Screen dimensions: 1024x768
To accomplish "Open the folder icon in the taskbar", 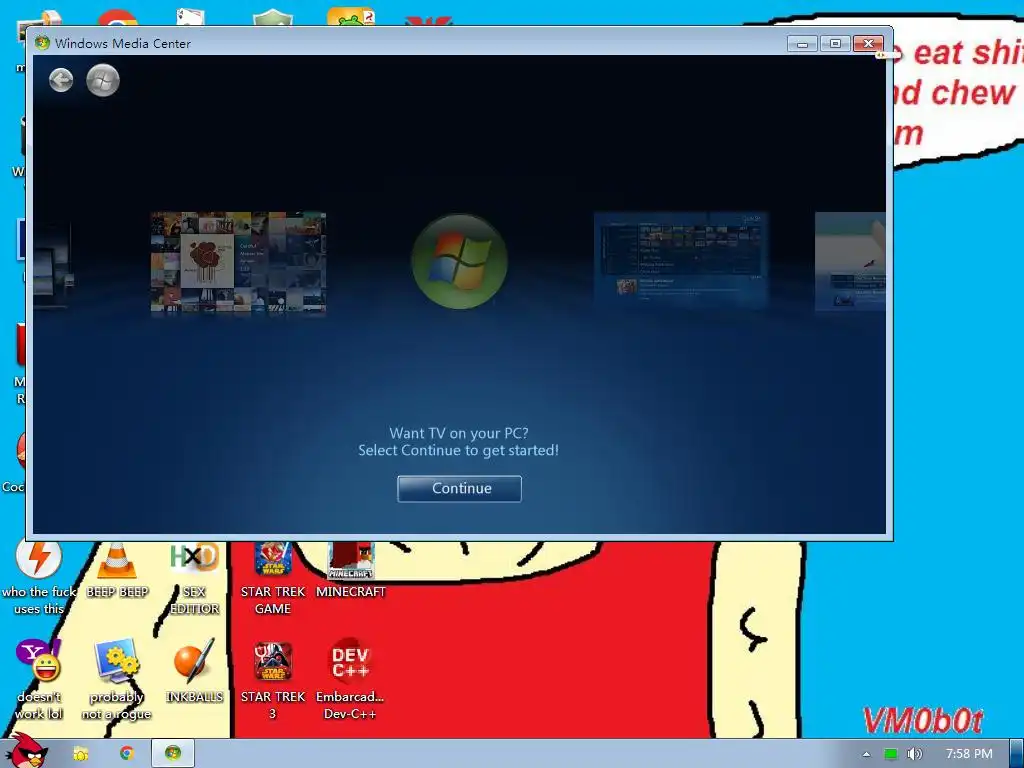I will [x=80, y=754].
